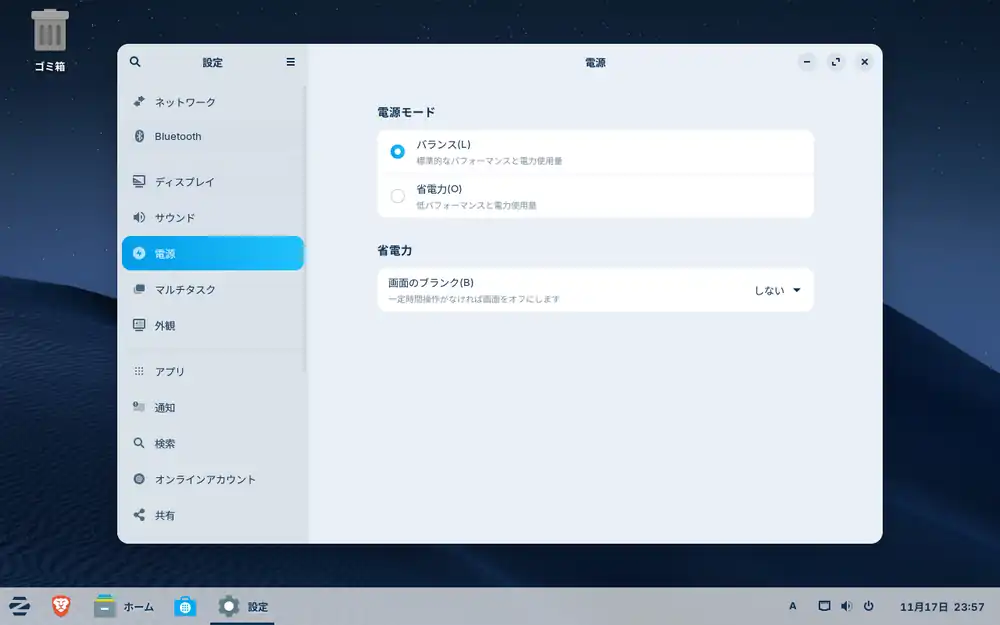Click the search icon in settings header
This screenshot has height=625, width=1000.
click(135, 62)
